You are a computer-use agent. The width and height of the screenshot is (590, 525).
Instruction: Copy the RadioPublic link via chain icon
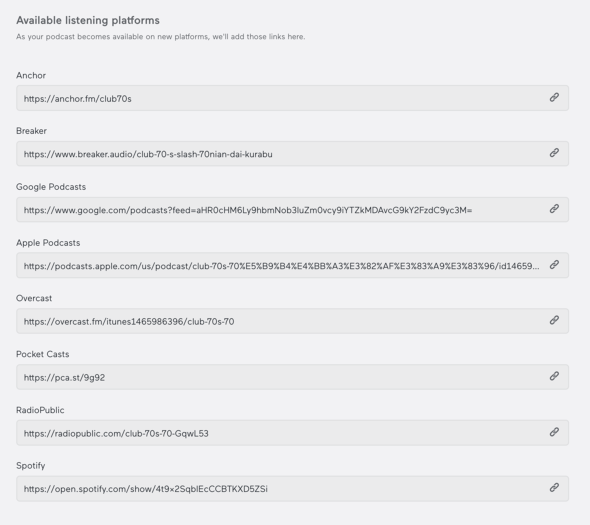tap(554, 432)
